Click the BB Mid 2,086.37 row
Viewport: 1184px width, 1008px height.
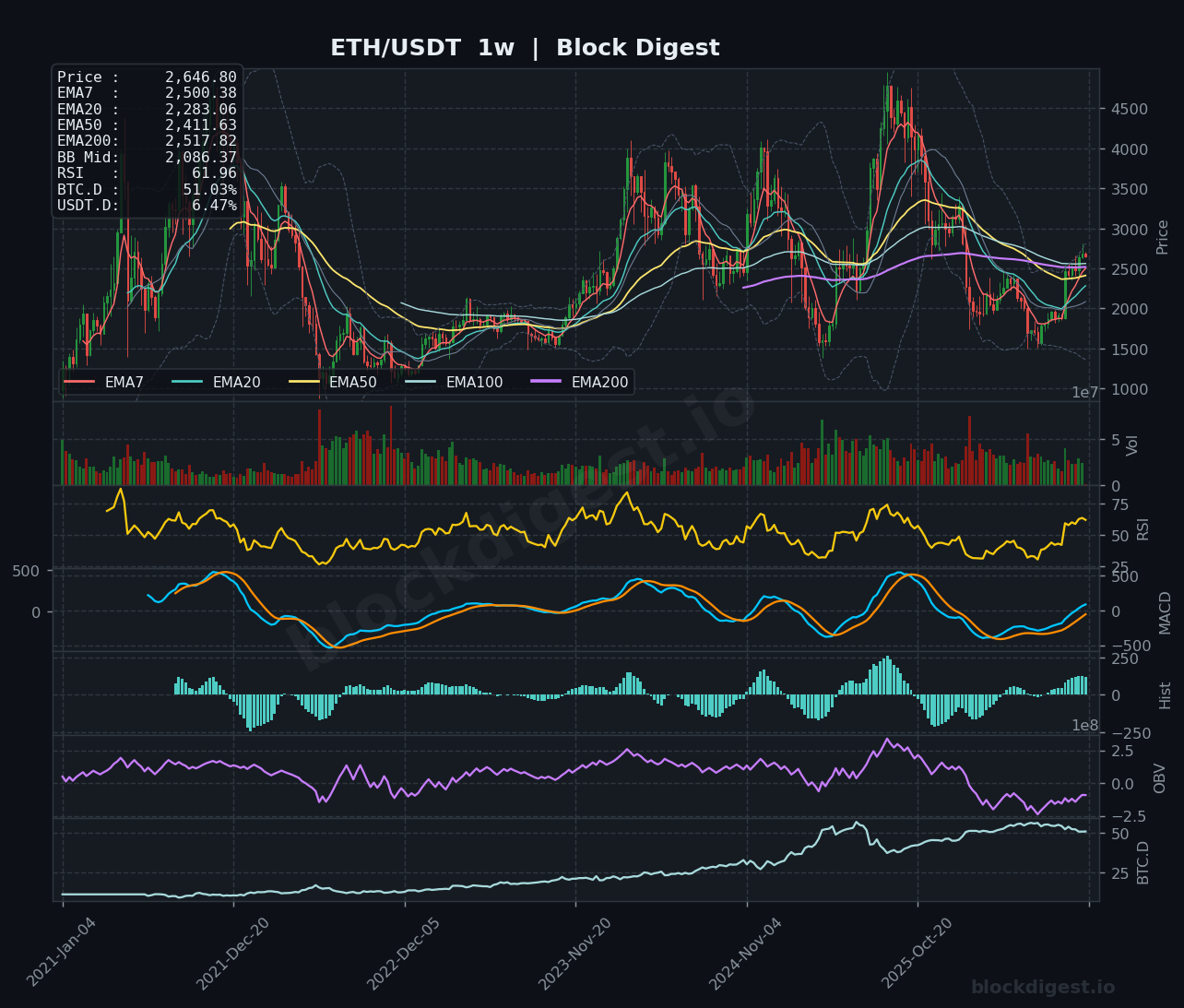pyautogui.click(x=147, y=158)
